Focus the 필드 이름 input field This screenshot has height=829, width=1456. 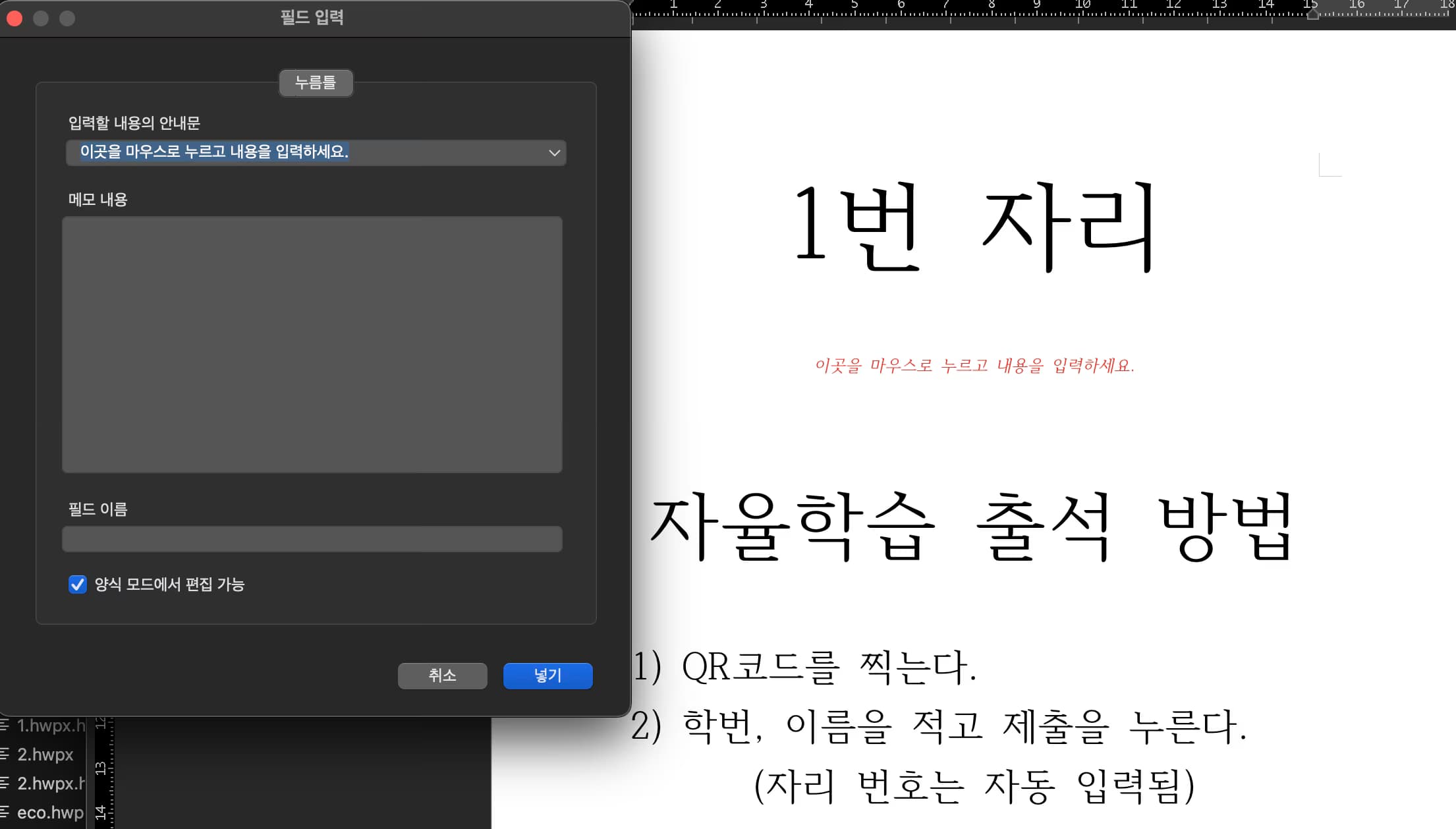coord(312,539)
